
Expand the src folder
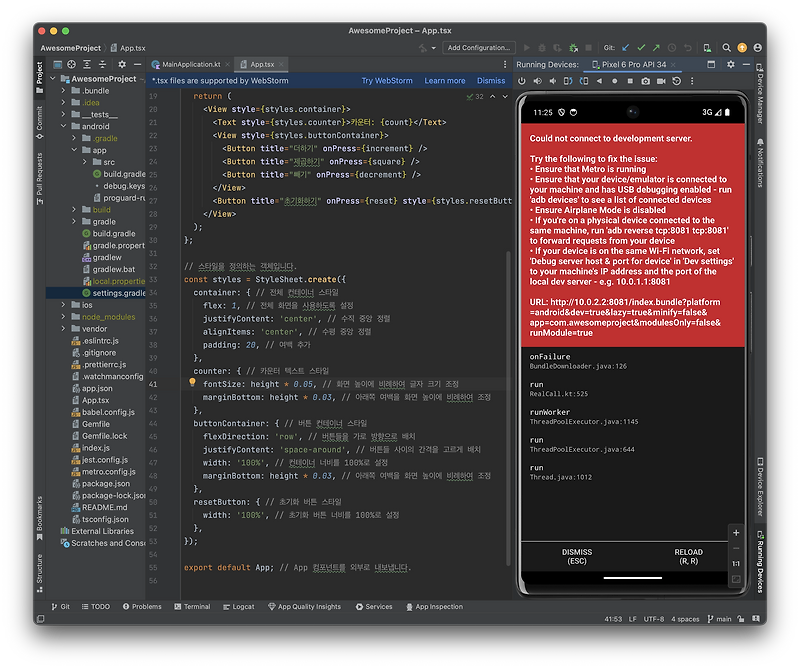pos(85,162)
